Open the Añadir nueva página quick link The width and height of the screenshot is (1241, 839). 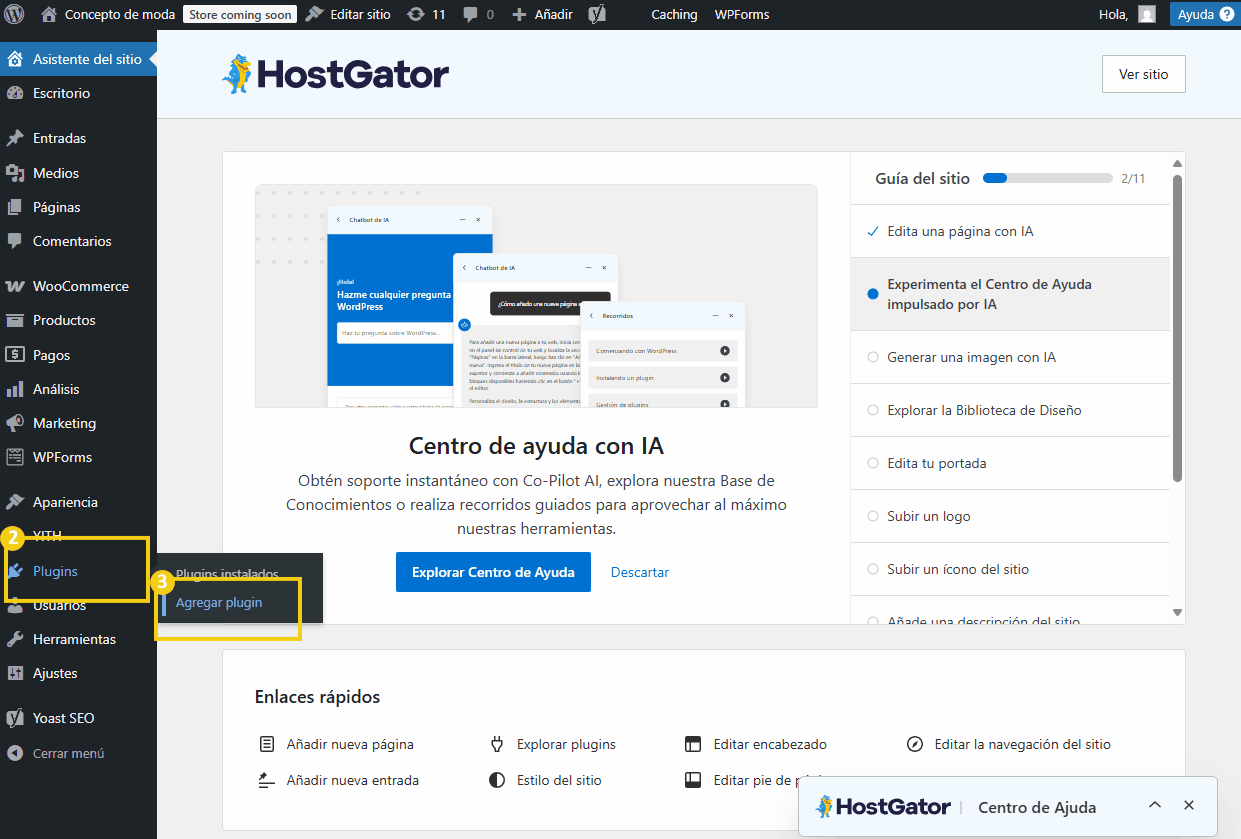(x=336, y=744)
